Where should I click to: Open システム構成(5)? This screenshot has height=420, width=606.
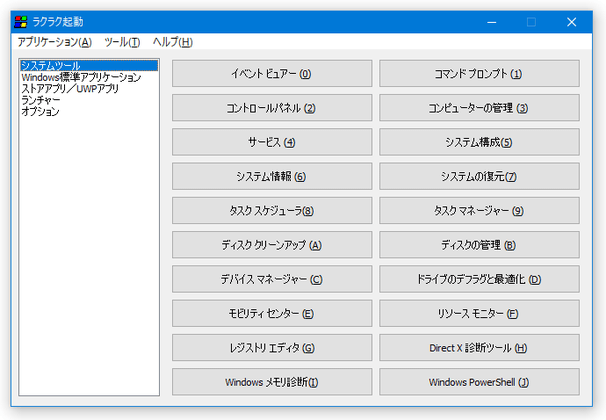[479, 142]
